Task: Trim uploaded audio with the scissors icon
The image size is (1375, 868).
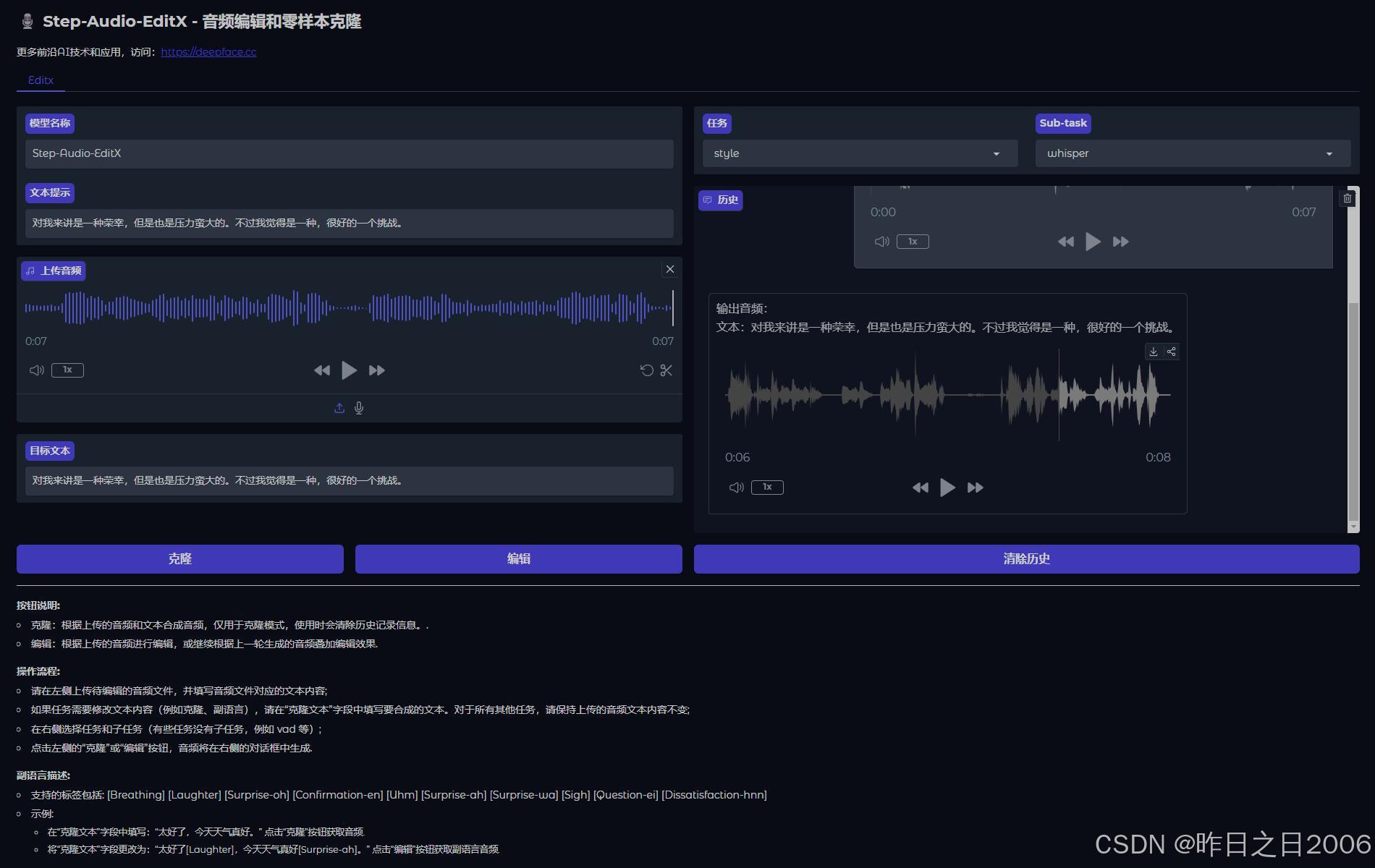Action: [x=667, y=370]
